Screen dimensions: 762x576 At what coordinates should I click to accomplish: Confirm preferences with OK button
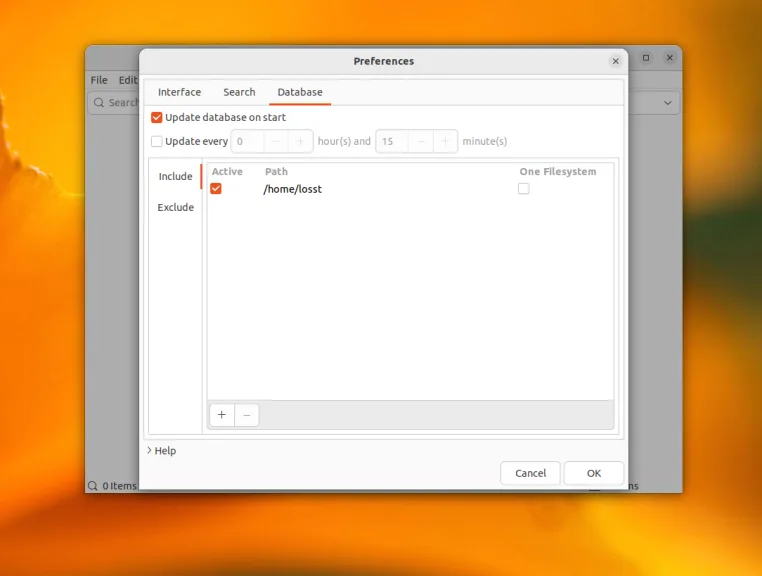(593, 473)
